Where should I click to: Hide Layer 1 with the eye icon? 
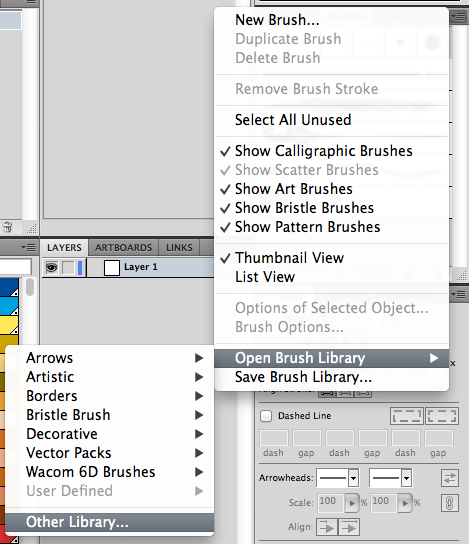(52, 267)
